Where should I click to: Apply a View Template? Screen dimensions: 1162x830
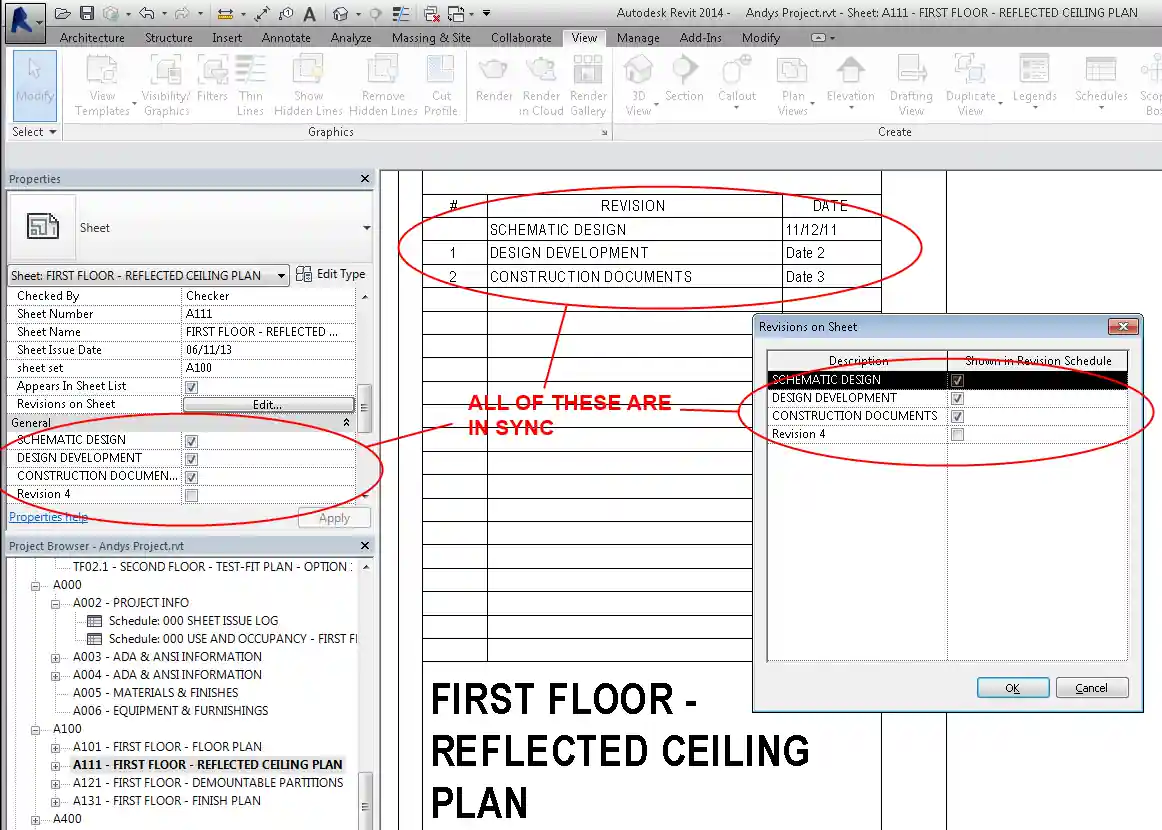[102, 85]
